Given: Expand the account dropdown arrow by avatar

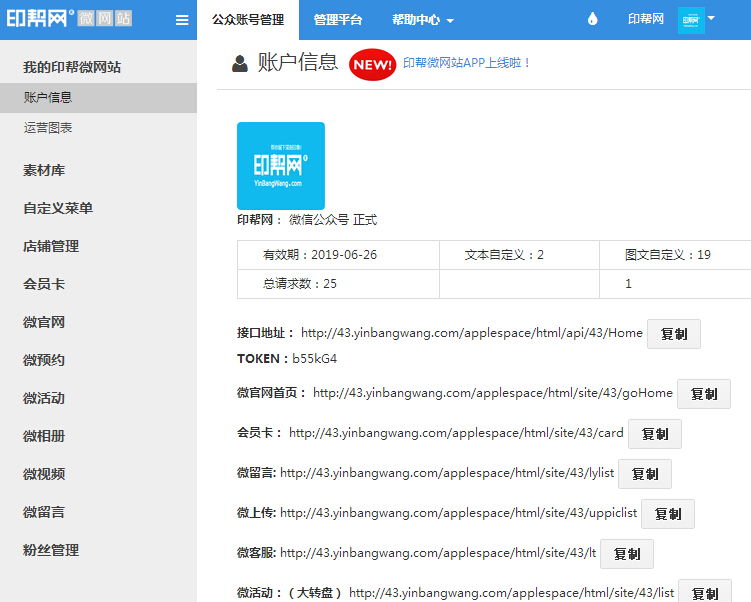Looking at the screenshot, I should 711,18.
